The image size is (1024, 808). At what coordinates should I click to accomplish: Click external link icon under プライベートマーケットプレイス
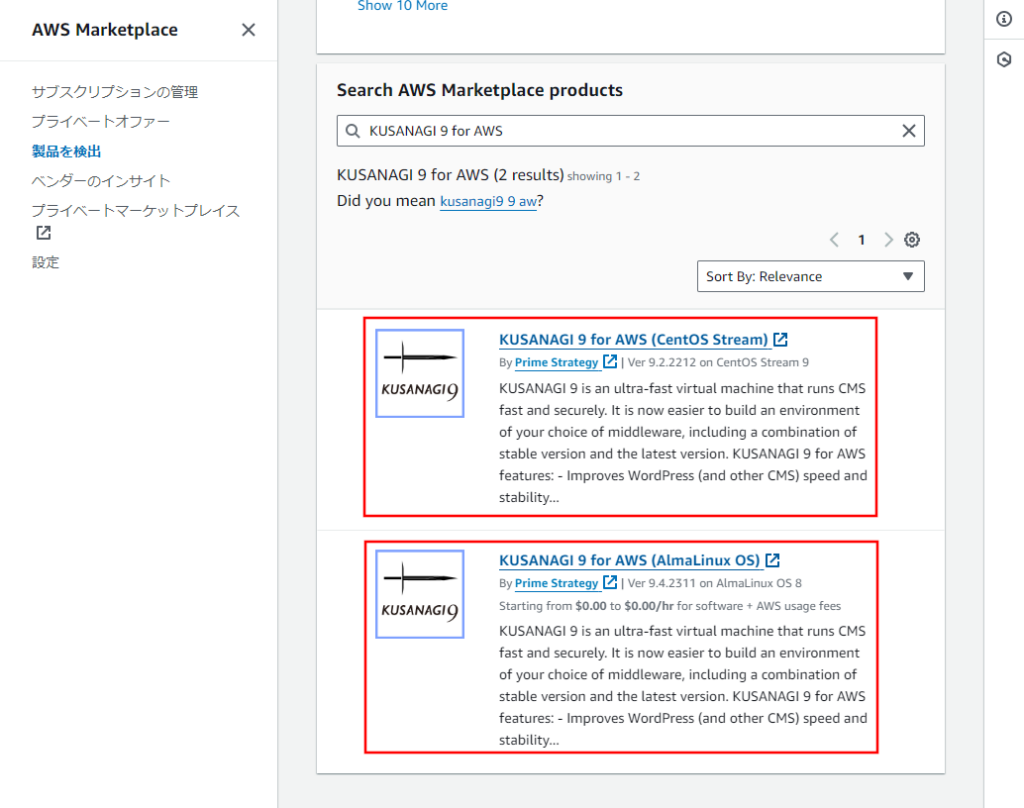(43, 233)
